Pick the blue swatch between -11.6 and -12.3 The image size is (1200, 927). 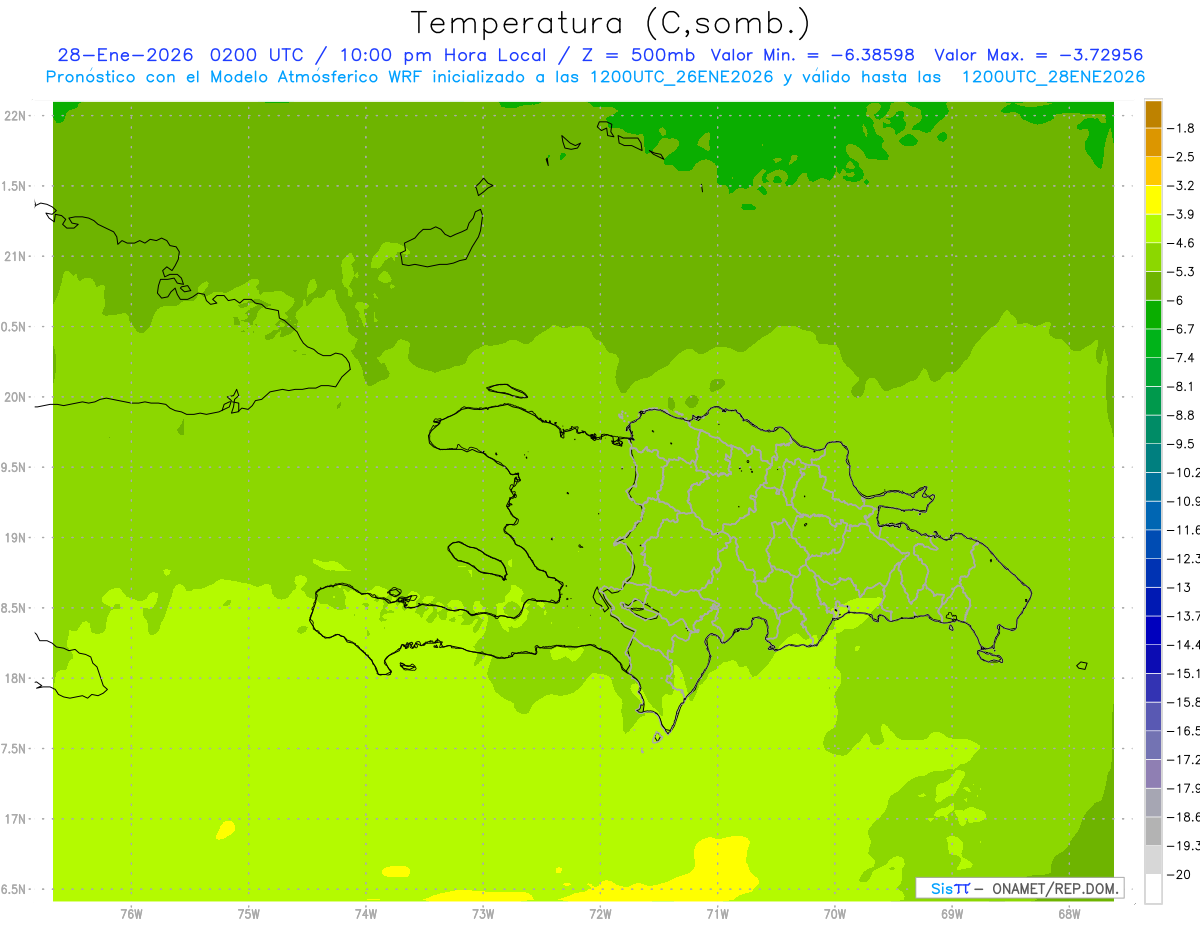[x=1153, y=544]
